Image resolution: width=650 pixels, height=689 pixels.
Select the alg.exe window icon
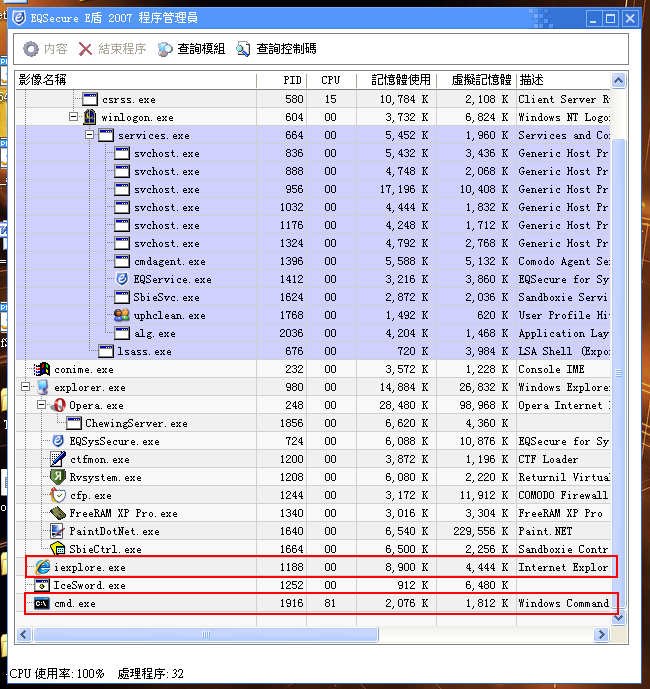[x=122, y=333]
